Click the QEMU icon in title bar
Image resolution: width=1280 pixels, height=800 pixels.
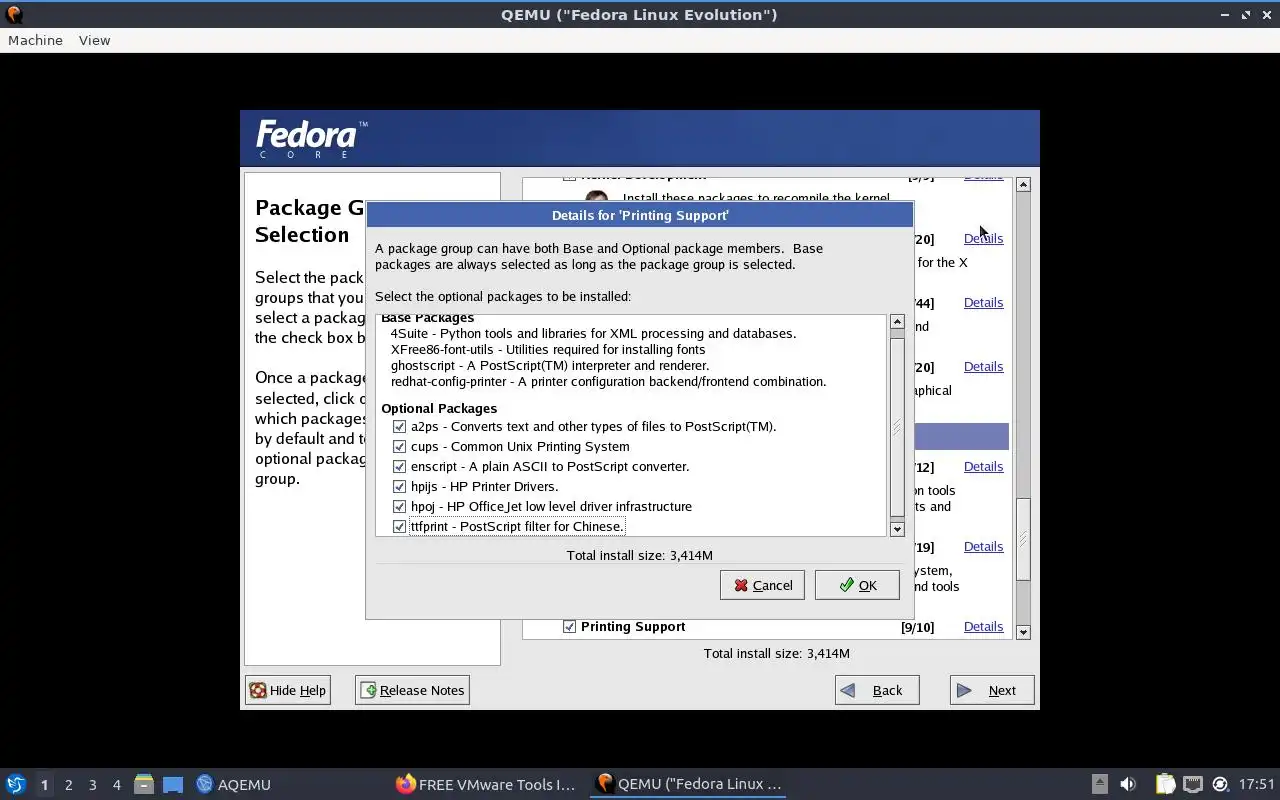(x=13, y=14)
